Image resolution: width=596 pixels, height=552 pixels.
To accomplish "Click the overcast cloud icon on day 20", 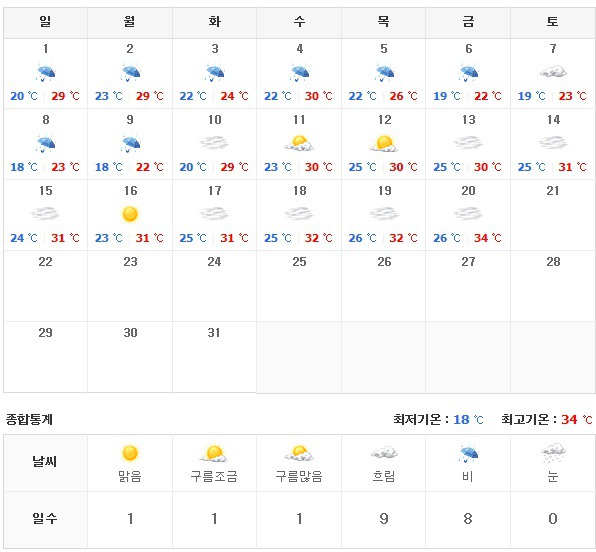I will [x=468, y=214].
